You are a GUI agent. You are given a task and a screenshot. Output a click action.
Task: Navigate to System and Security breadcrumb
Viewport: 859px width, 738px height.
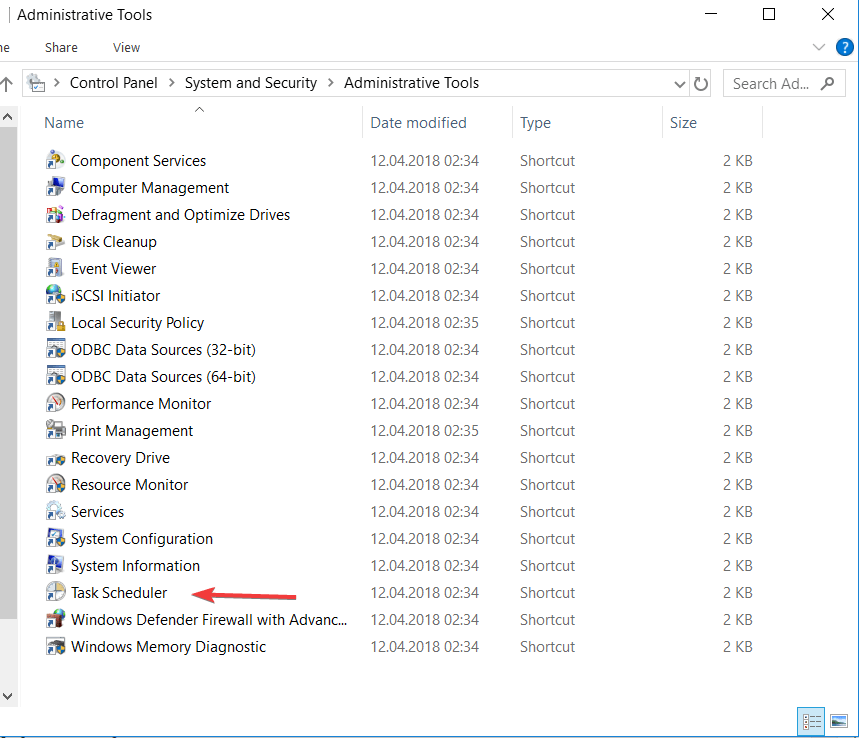tap(251, 83)
